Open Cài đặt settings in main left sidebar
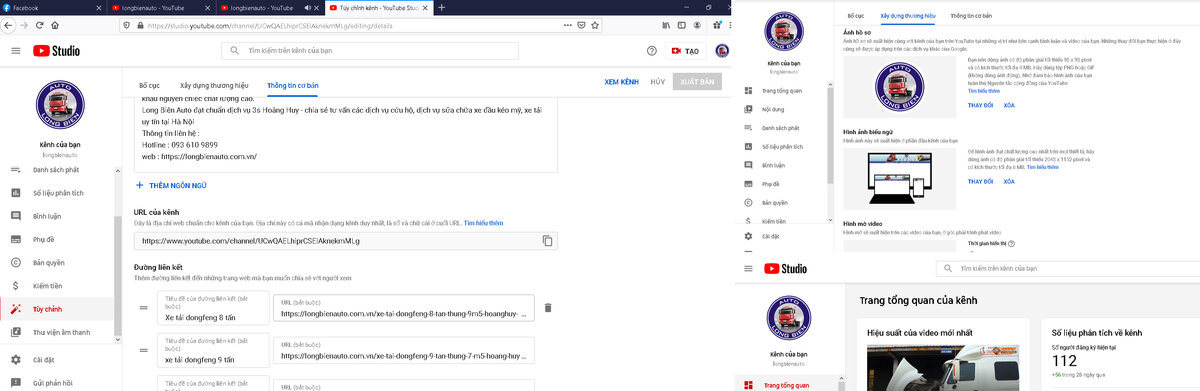The image size is (1200, 391). (x=43, y=359)
